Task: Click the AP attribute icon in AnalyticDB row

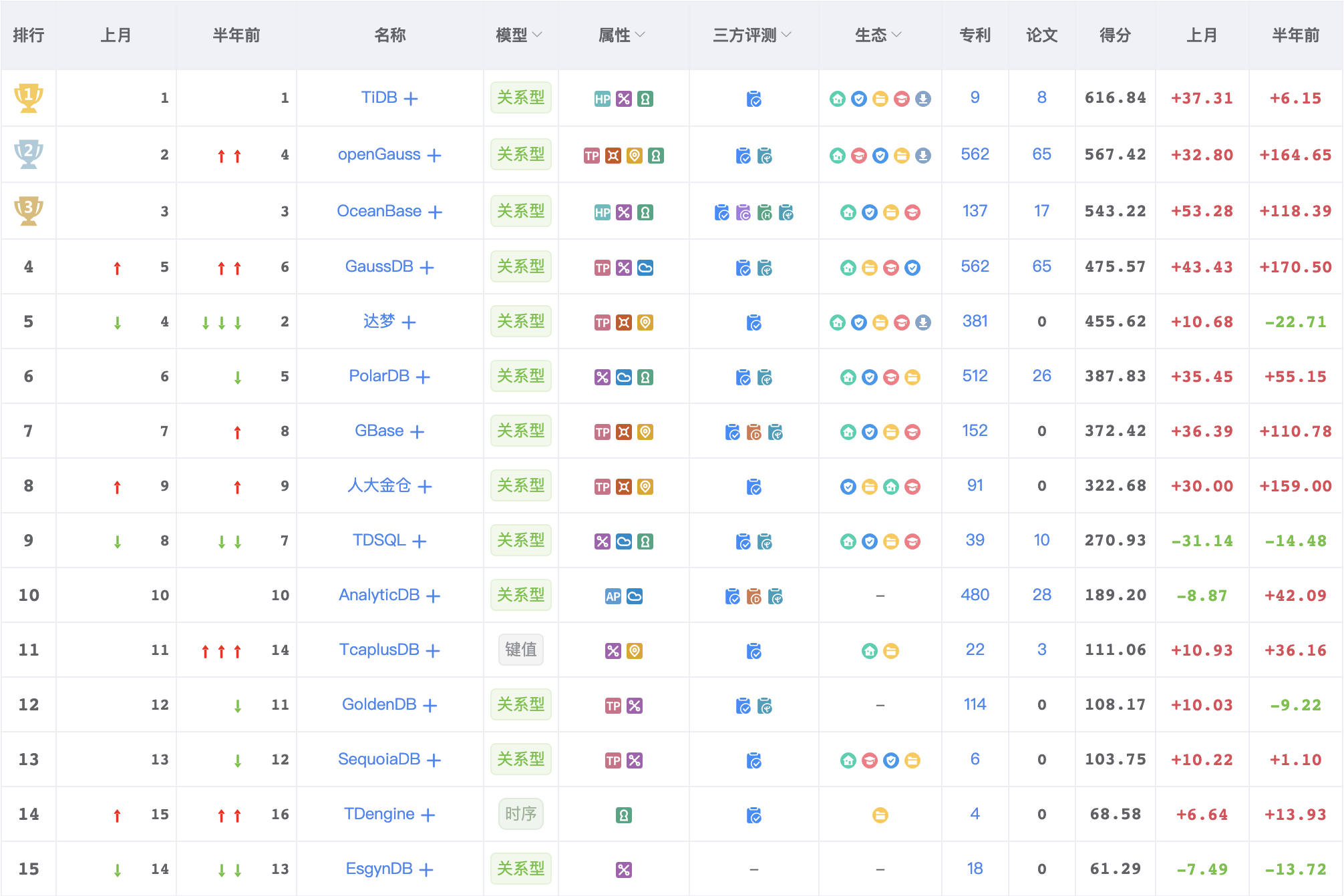Action: pyautogui.click(x=613, y=596)
